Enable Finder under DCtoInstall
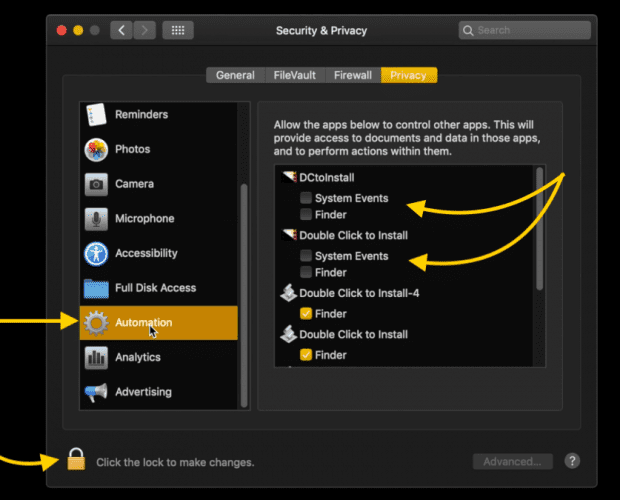Image resolution: width=620 pixels, height=500 pixels. click(x=306, y=214)
